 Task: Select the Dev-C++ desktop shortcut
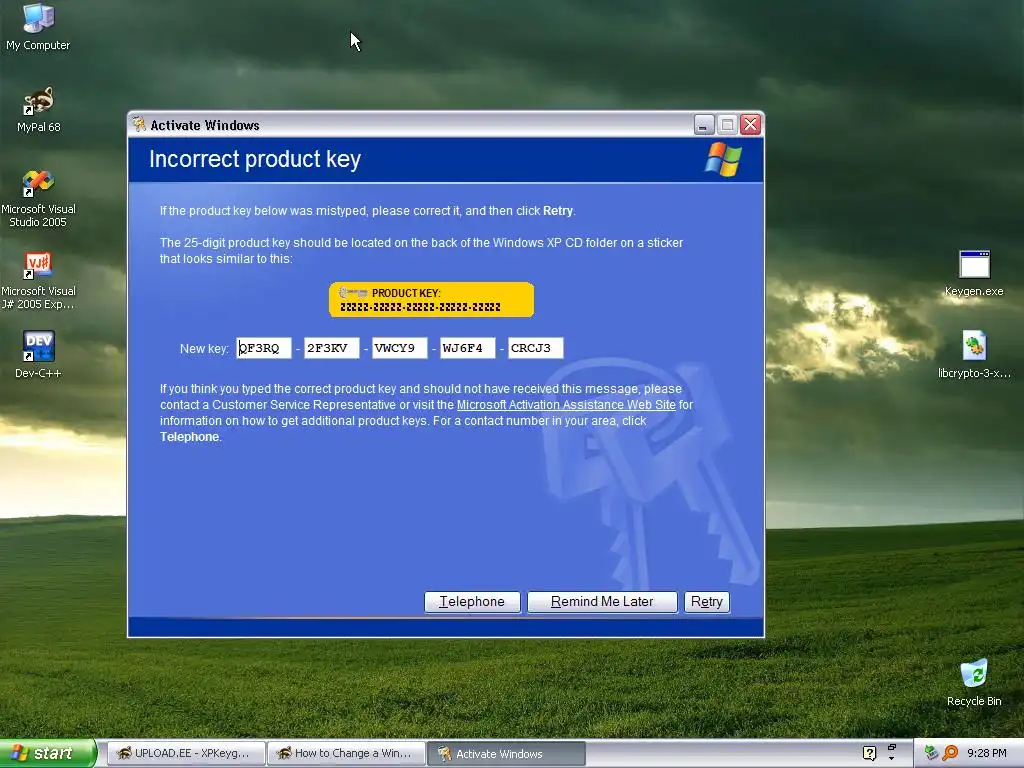point(38,354)
